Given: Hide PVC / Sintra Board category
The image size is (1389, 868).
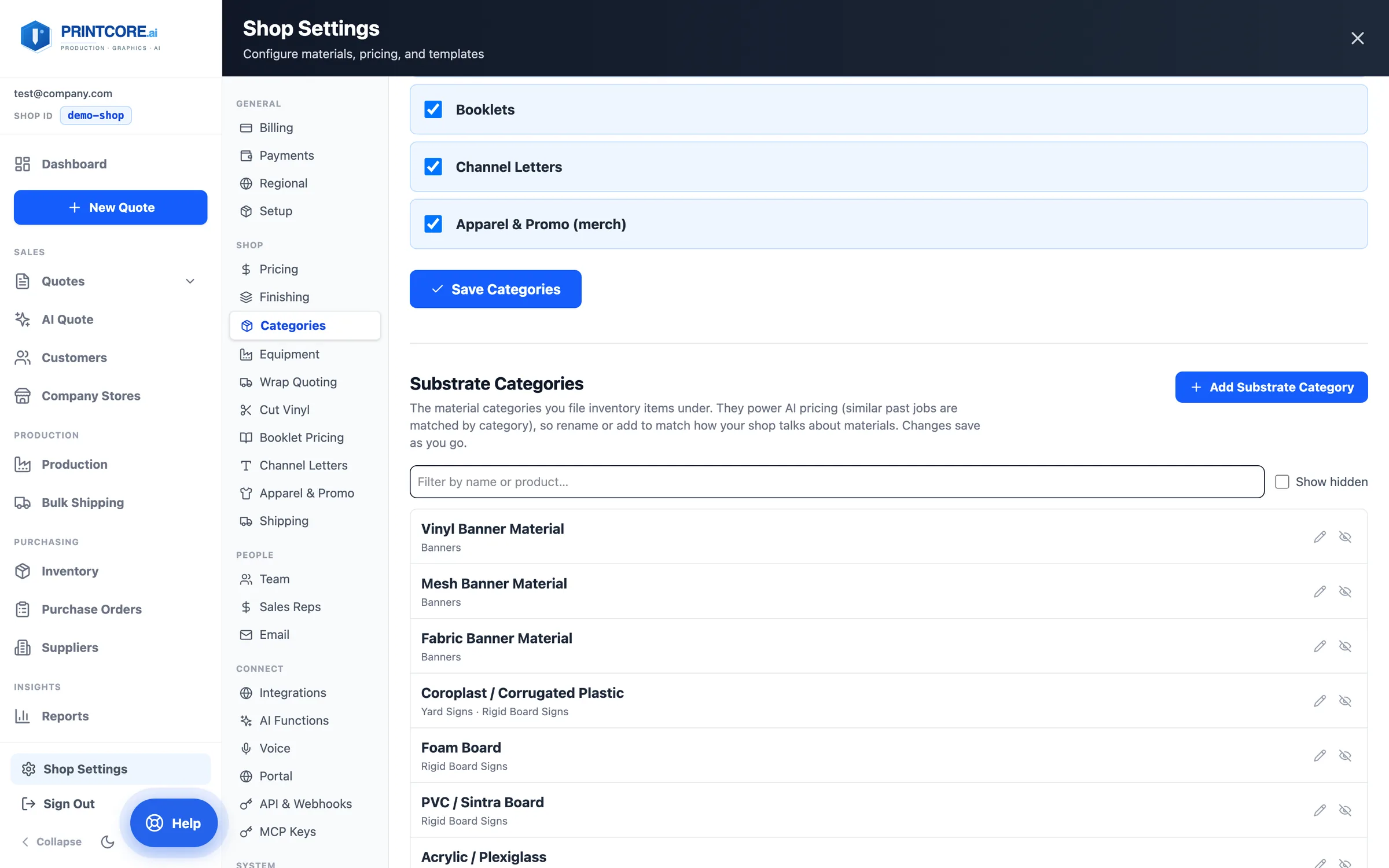Looking at the screenshot, I should click(1345, 810).
